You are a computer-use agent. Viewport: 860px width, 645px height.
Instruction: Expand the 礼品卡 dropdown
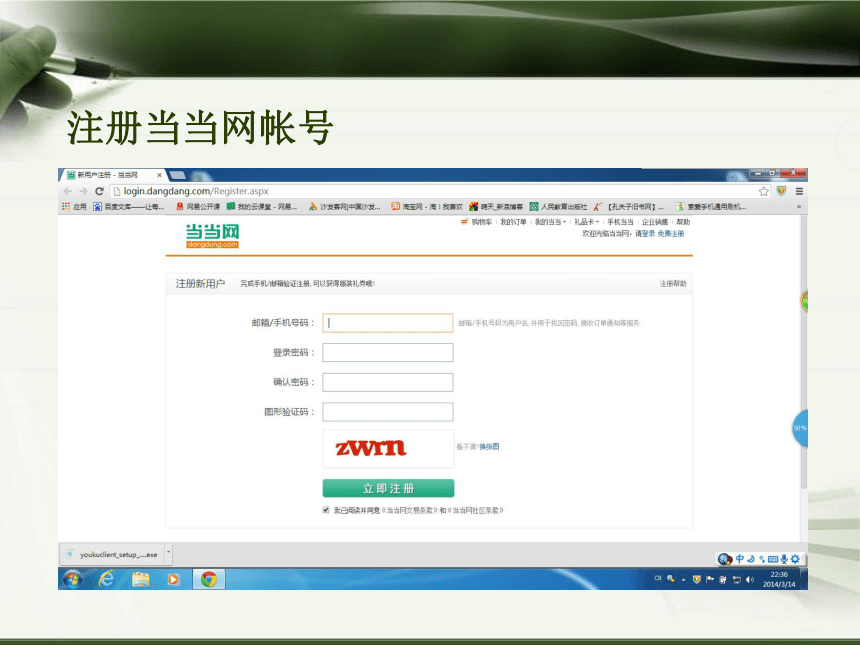click(586, 222)
